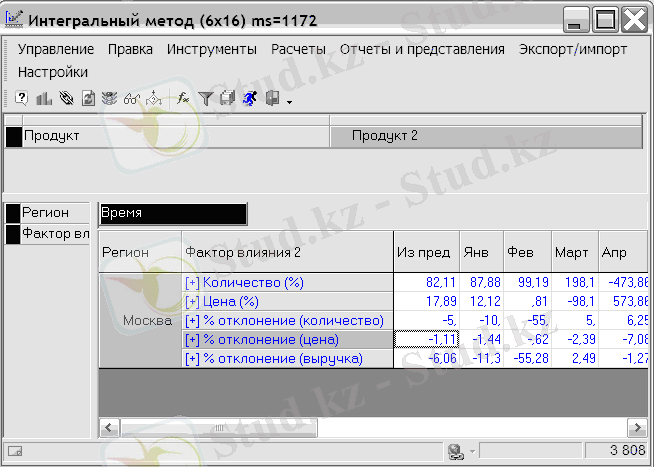Click the Янв column header

click(x=481, y=252)
